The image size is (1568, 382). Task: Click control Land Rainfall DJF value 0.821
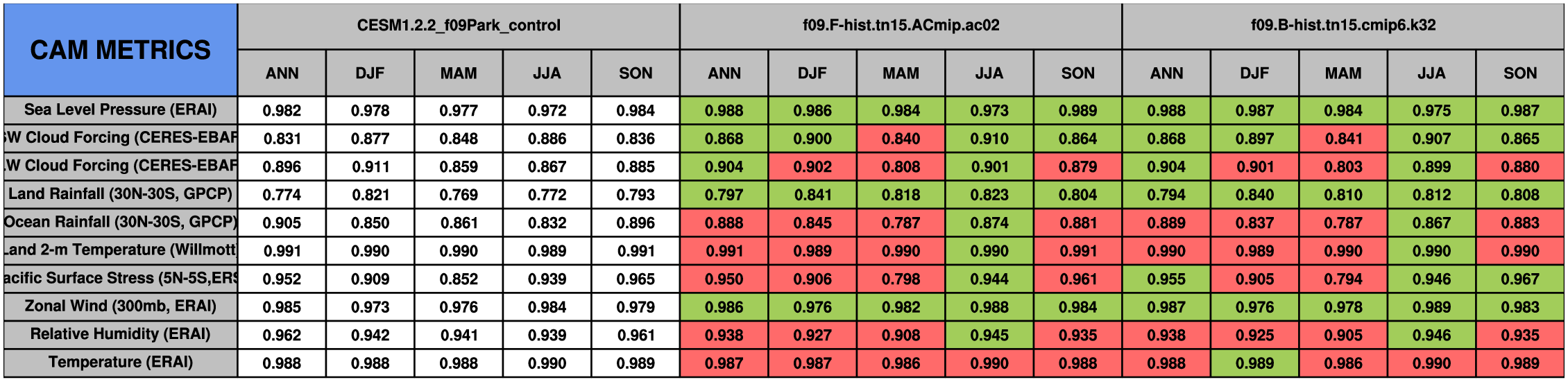point(370,194)
